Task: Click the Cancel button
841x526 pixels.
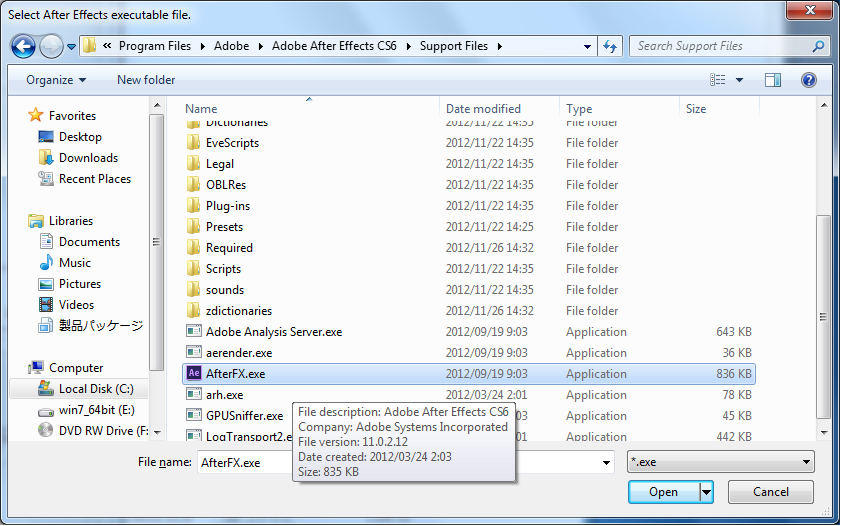Action: pos(770,492)
